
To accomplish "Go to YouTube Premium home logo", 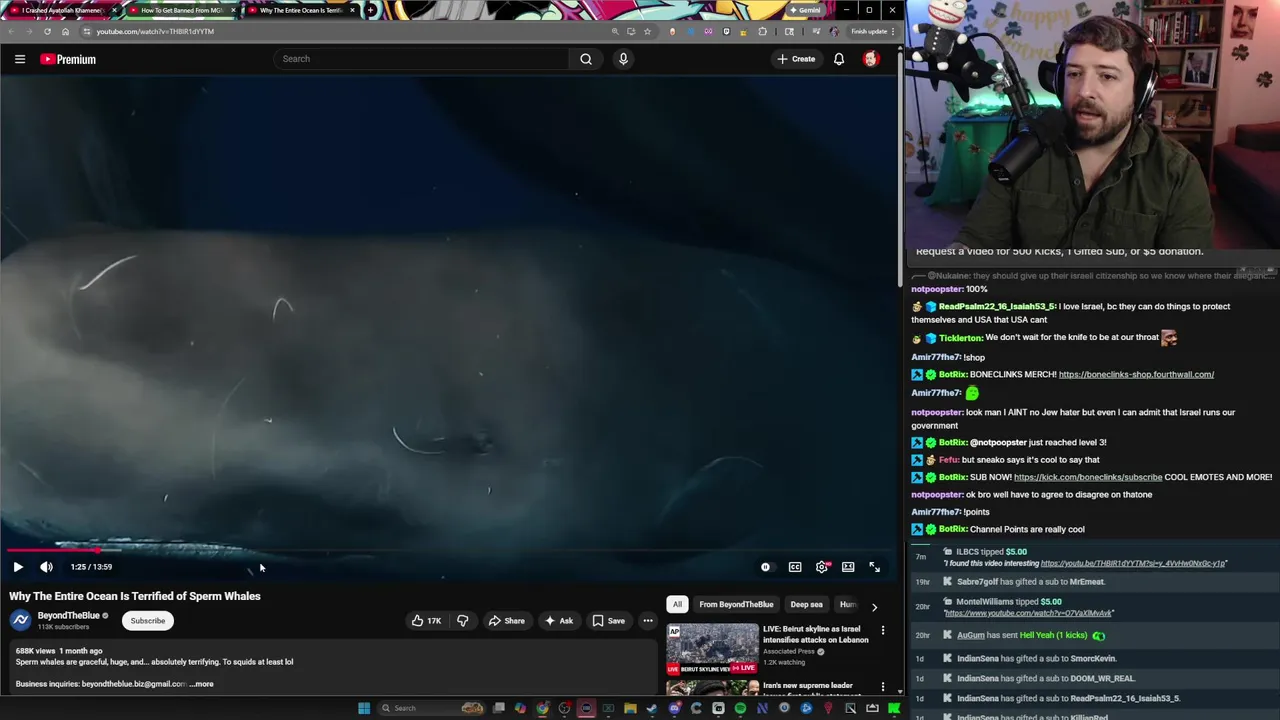I will [68, 59].
